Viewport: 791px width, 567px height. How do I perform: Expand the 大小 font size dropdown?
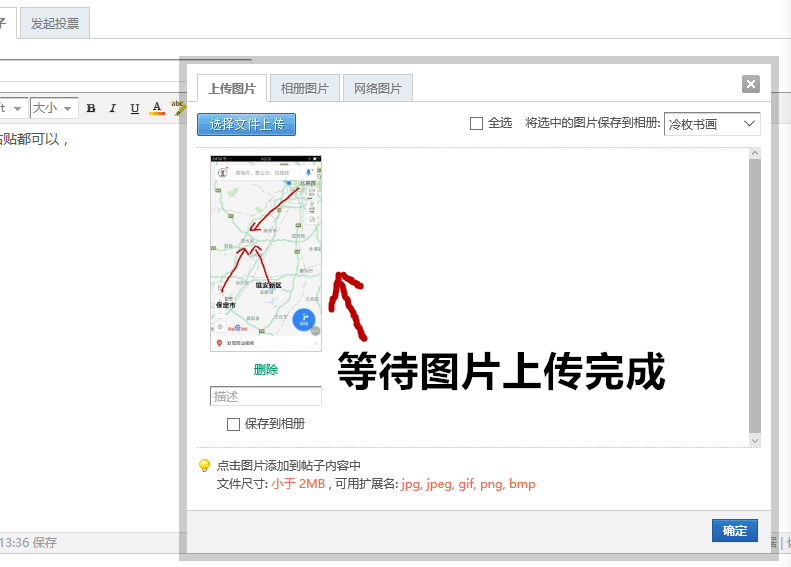54,108
